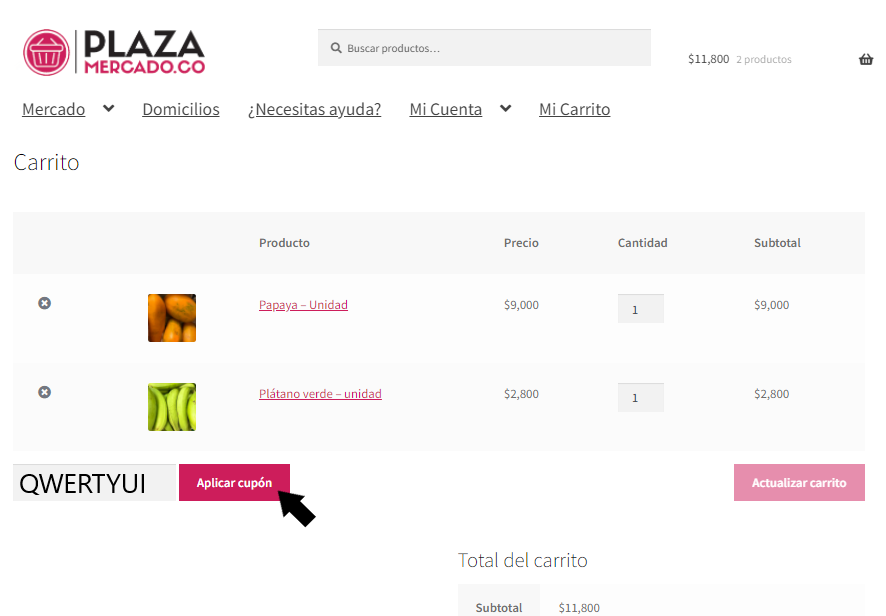Expand the Mercado menu chevron

[108, 109]
